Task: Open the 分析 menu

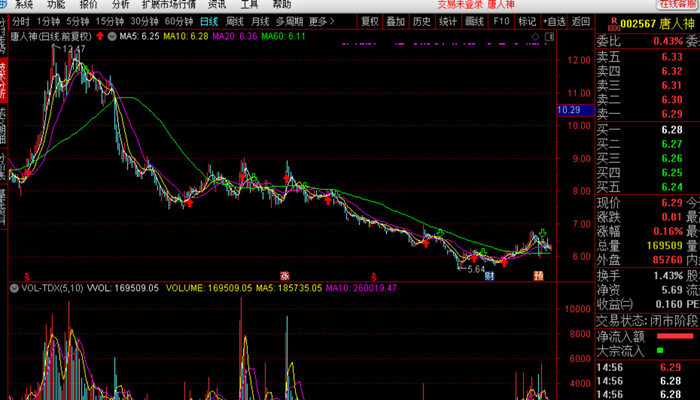Action: [121, 4]
